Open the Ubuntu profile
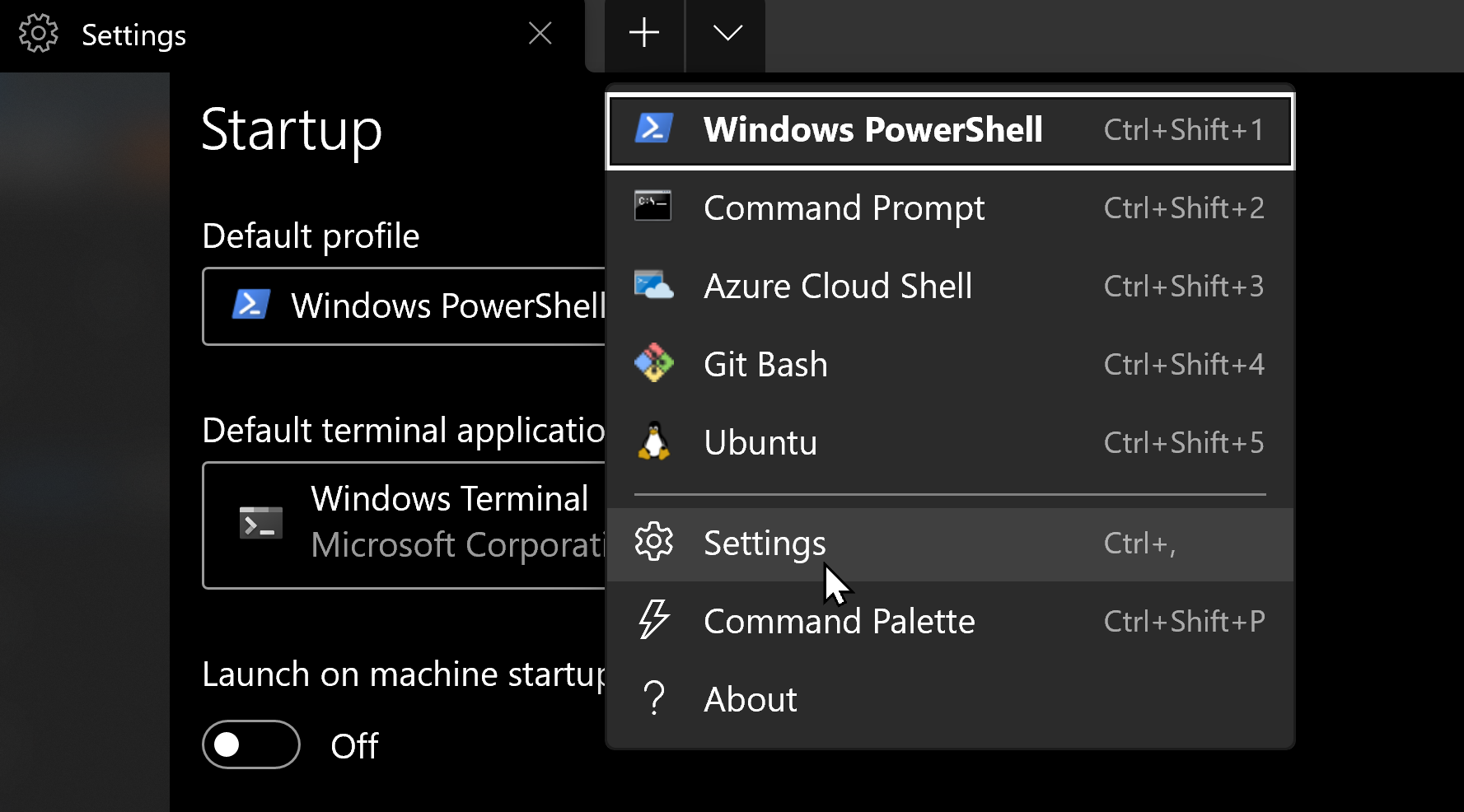Screen dimensions: 1464x812 [x=950, y=442]
